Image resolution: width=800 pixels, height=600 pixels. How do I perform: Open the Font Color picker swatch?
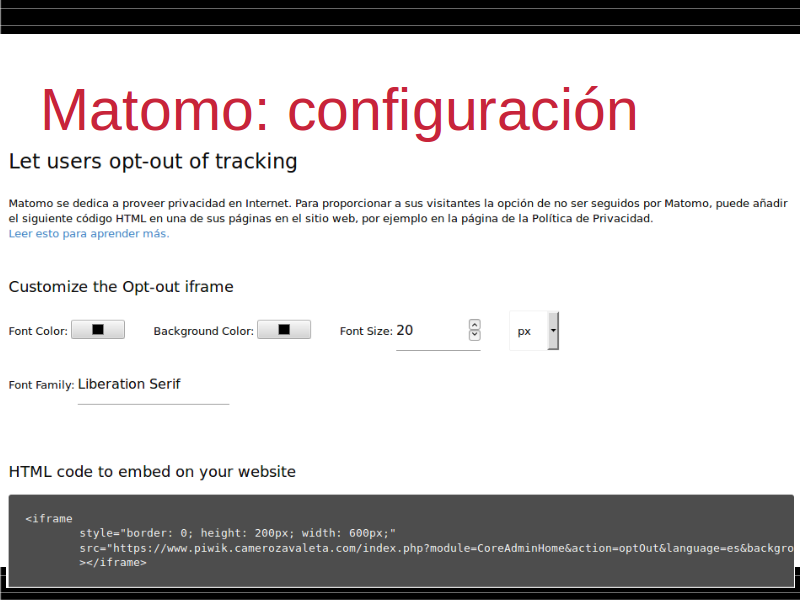(x=97, y=330)
